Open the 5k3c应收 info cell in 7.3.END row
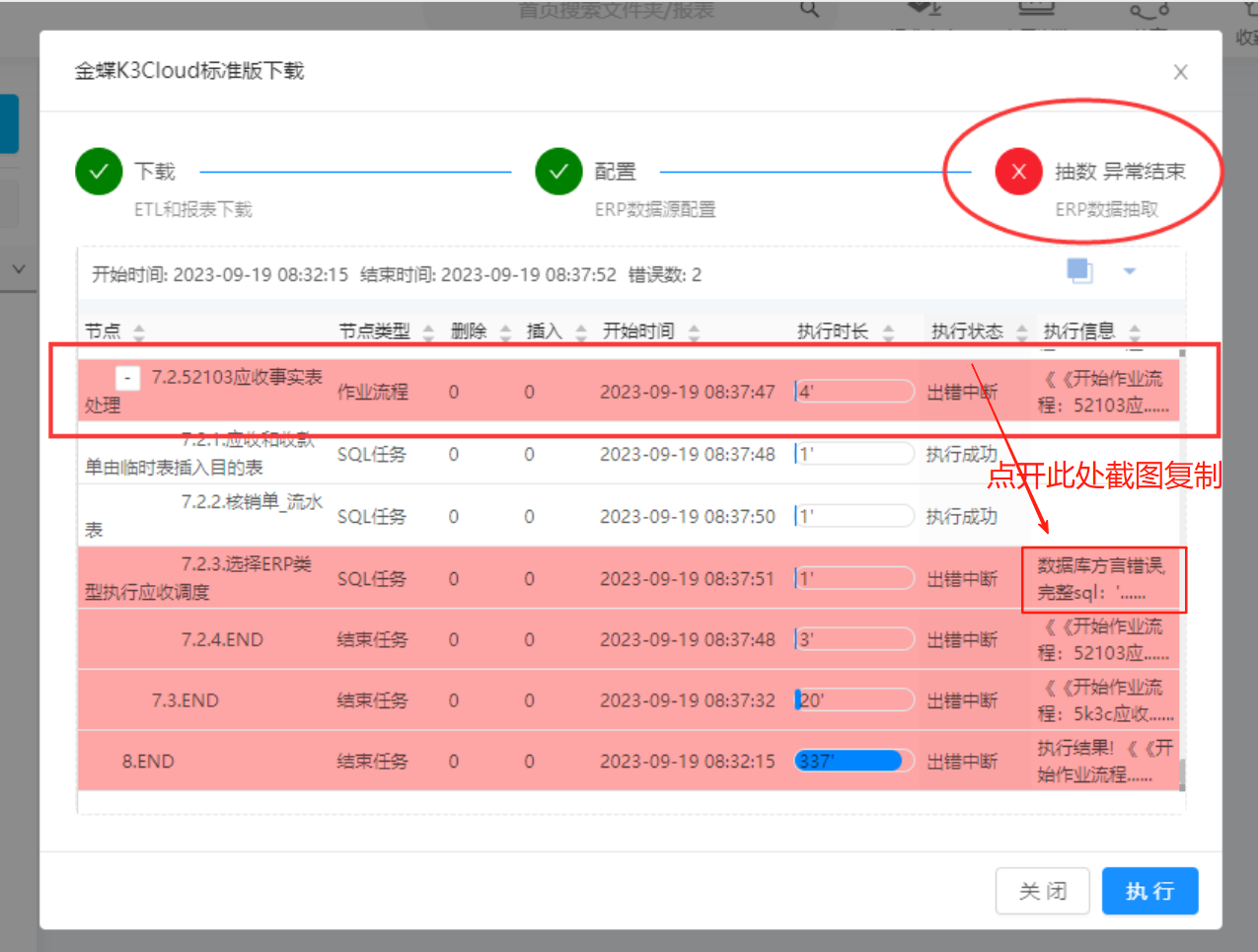This screenshot has width=1258, height=952. [x=1105, y=700]
